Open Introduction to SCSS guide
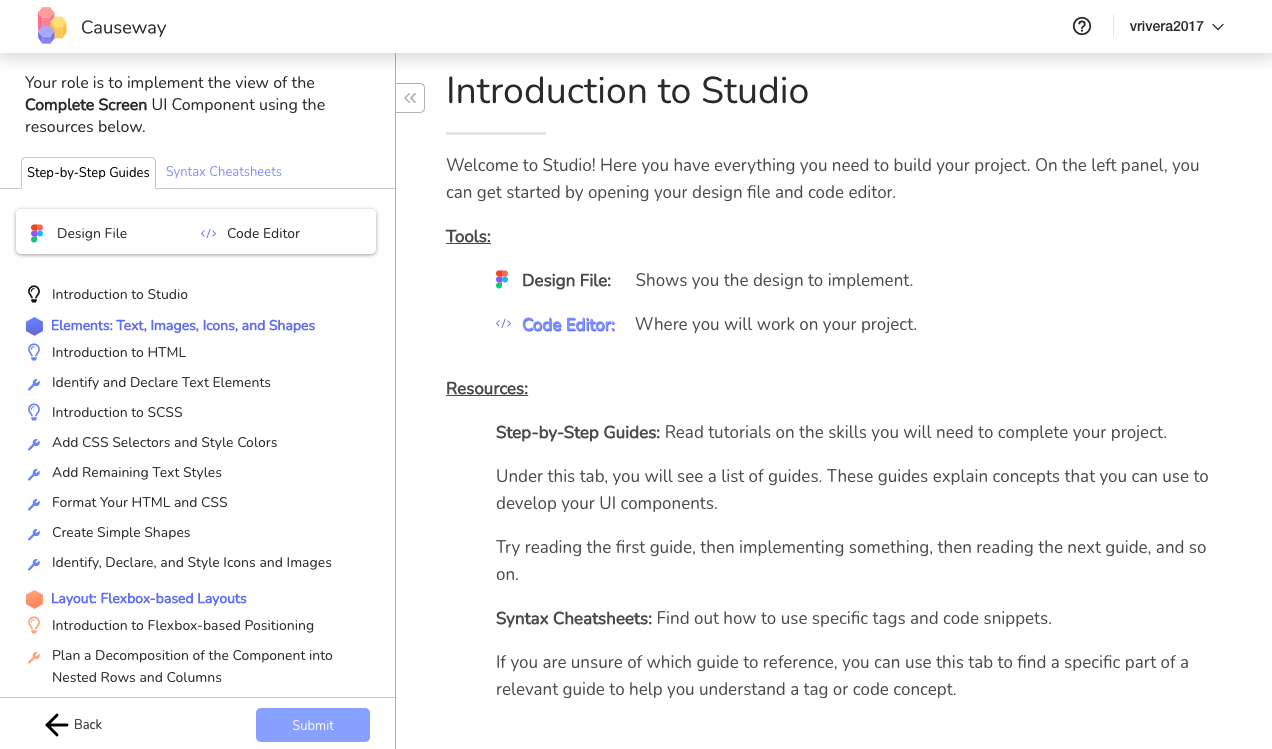The height and width of the screenshot is (749, 1272). click(x=117, y=412)
